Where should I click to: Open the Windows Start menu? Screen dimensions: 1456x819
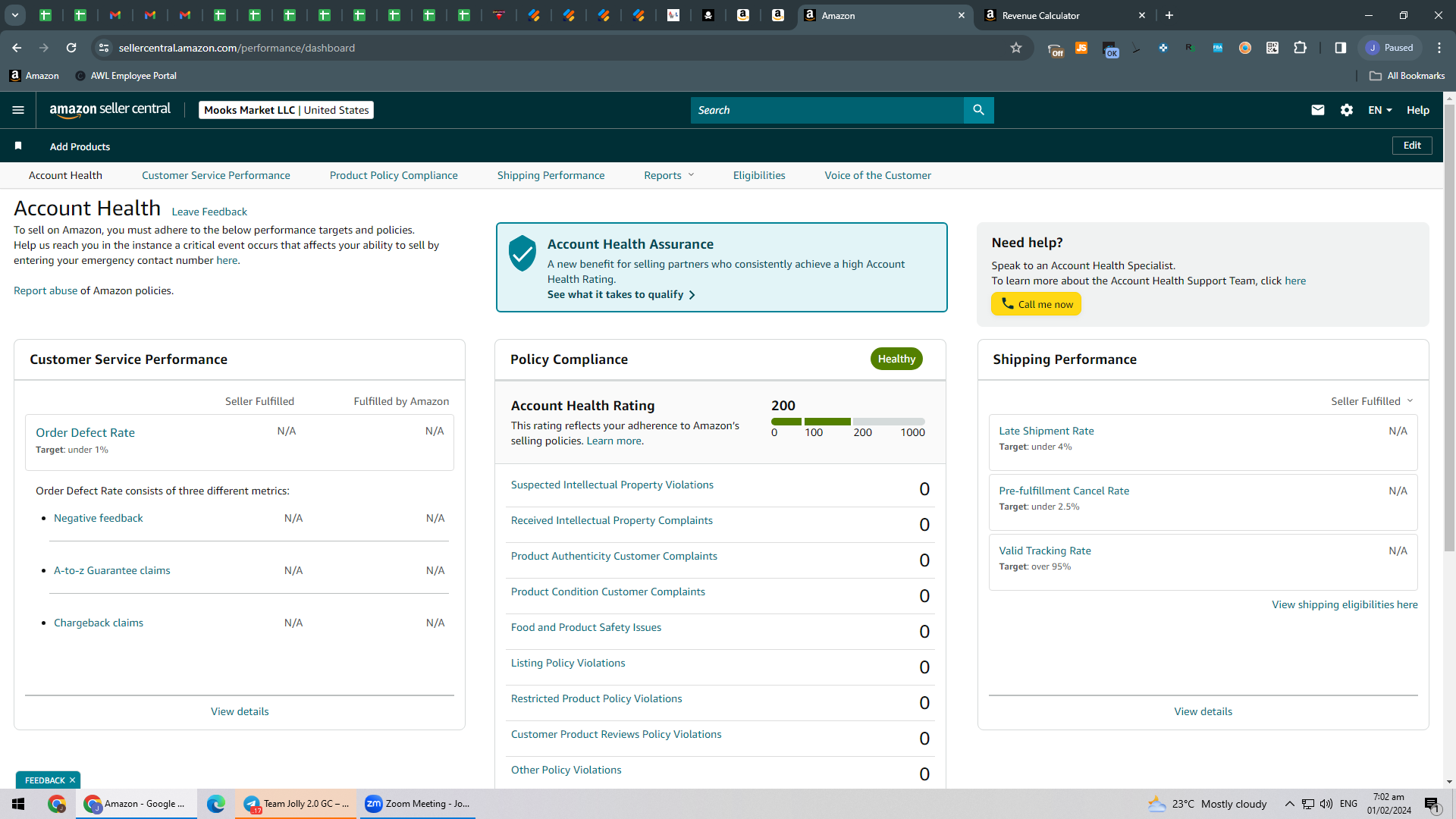pos(18,804)
